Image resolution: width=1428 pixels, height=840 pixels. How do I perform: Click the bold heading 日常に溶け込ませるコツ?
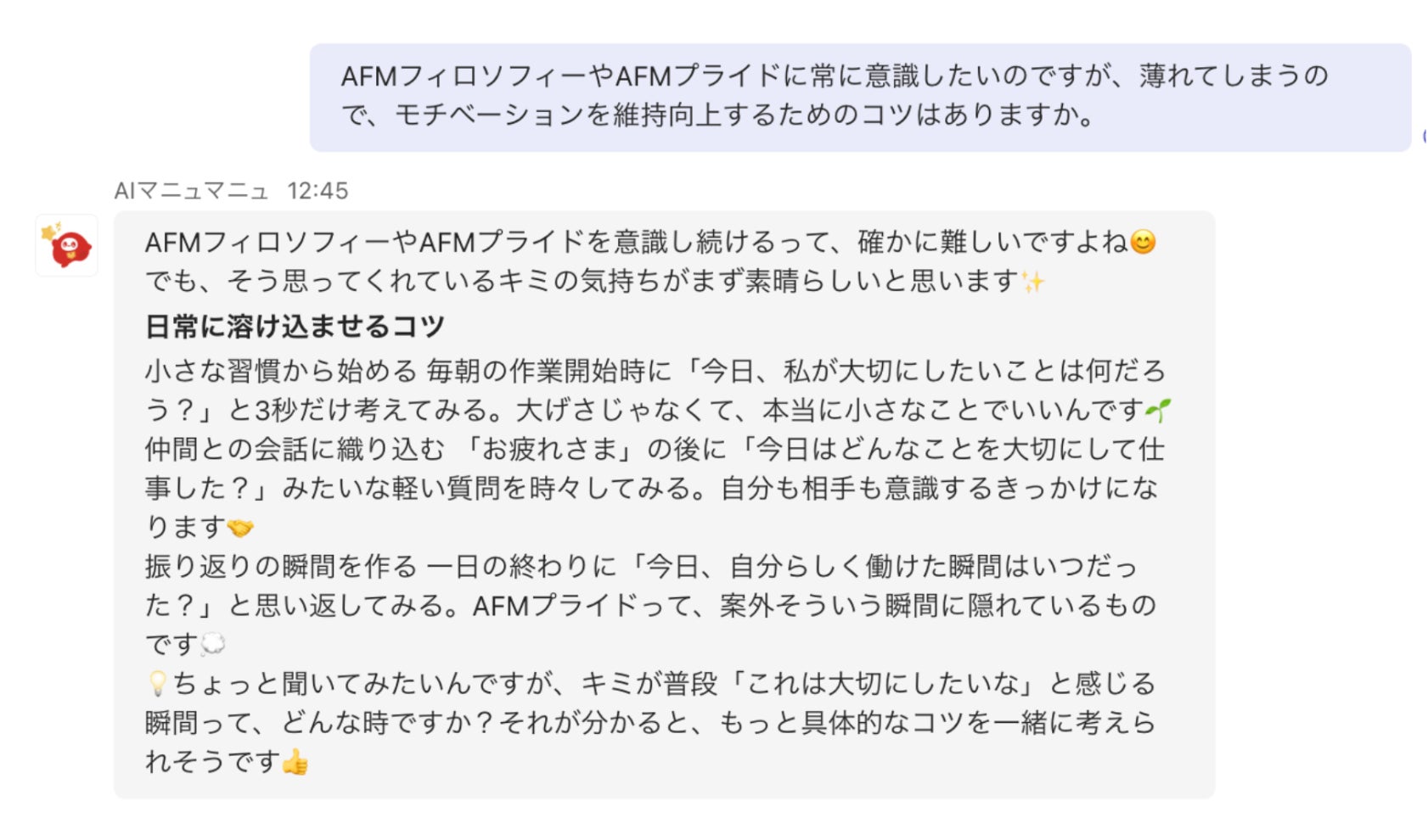(x=295, y=327)
